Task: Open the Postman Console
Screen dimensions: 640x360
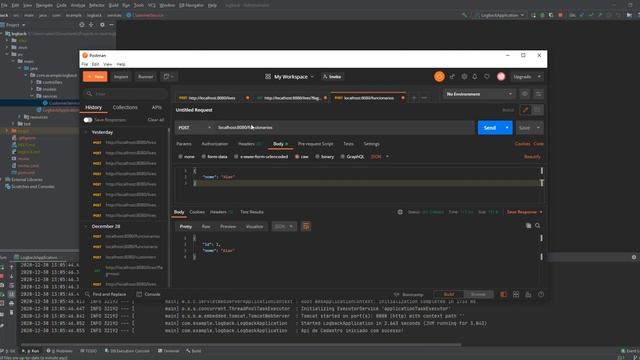Action: click(x=148, y=294)
